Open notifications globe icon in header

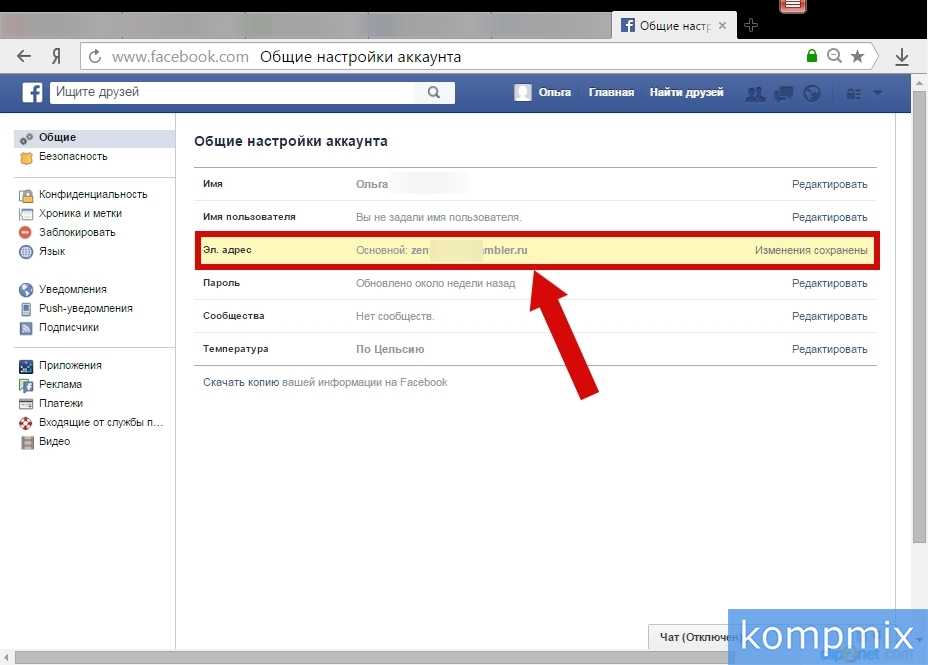coord(812,93)
